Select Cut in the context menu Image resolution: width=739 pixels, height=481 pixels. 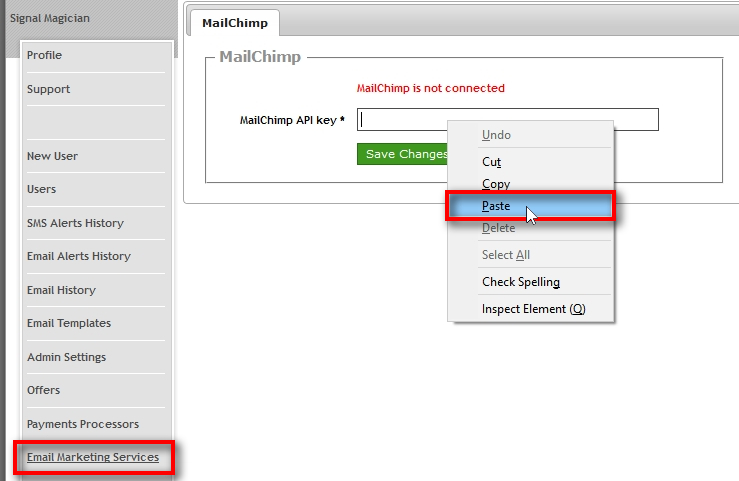coord(491,162)
